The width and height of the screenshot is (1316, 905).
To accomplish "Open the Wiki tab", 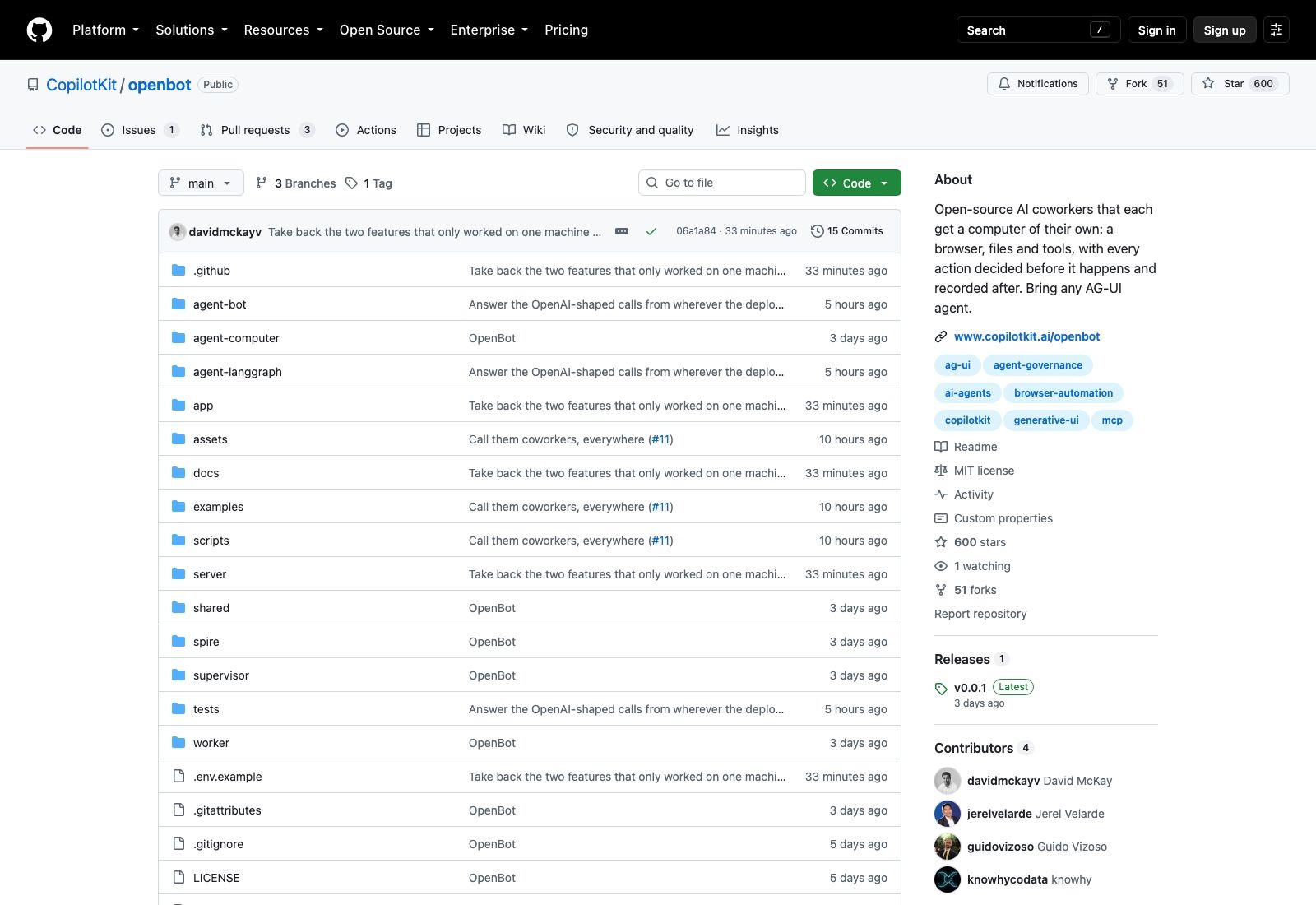I will click(524, 130).
